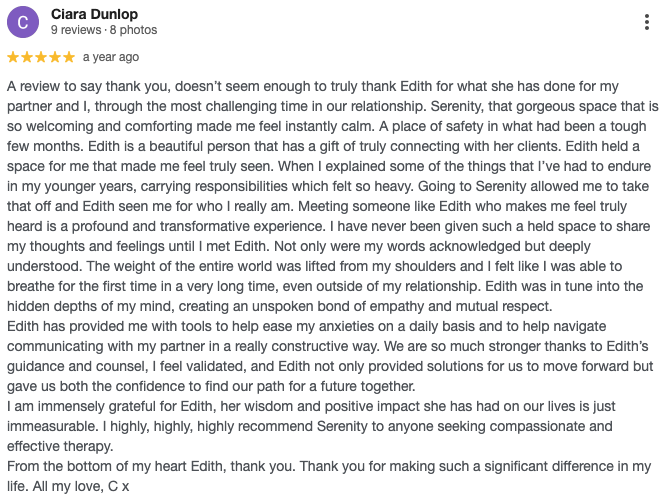Click the '8 photos' count text

tap(124, 31)
